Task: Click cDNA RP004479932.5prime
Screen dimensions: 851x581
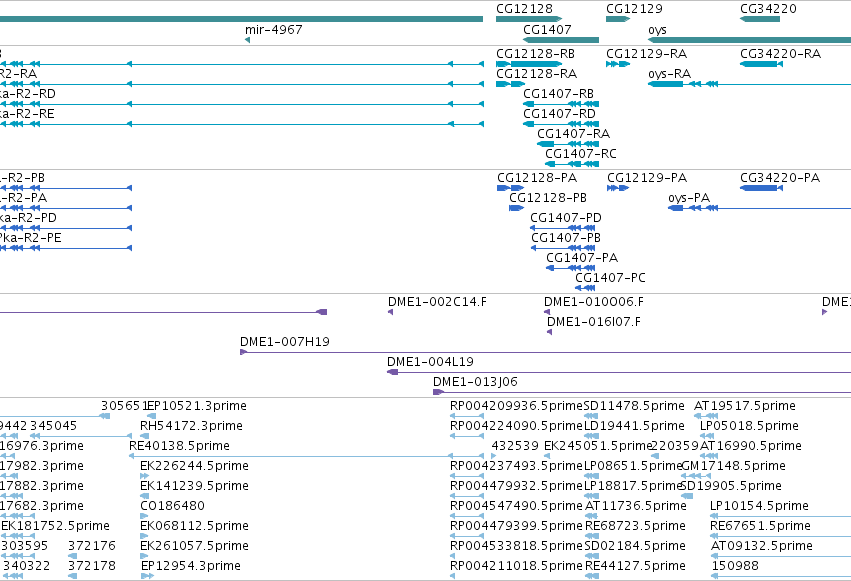Action: click(516, 486)
